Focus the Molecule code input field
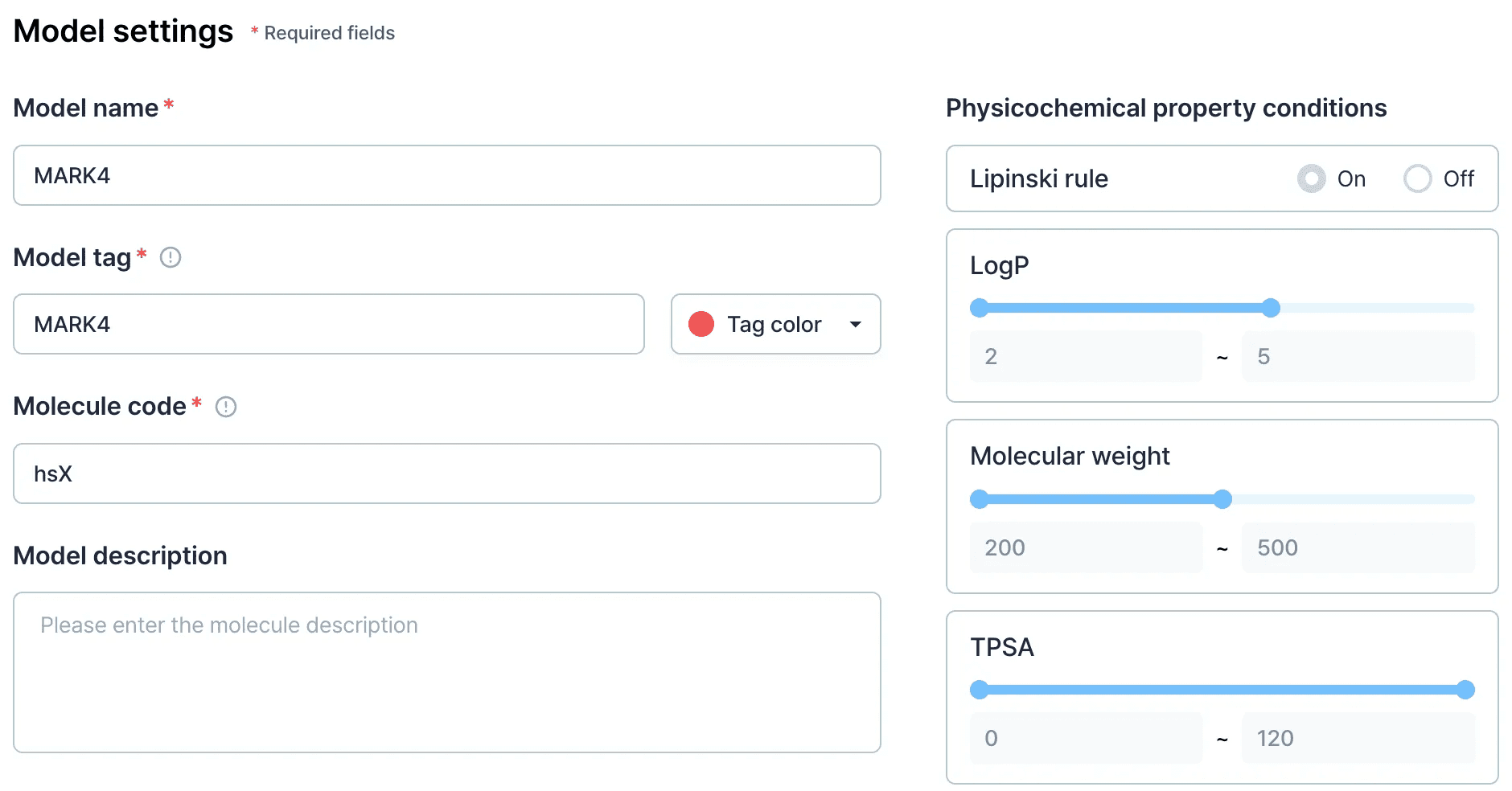Image resolution: width=1512 pixels, height=791 pixels. (x=447, y=473)
